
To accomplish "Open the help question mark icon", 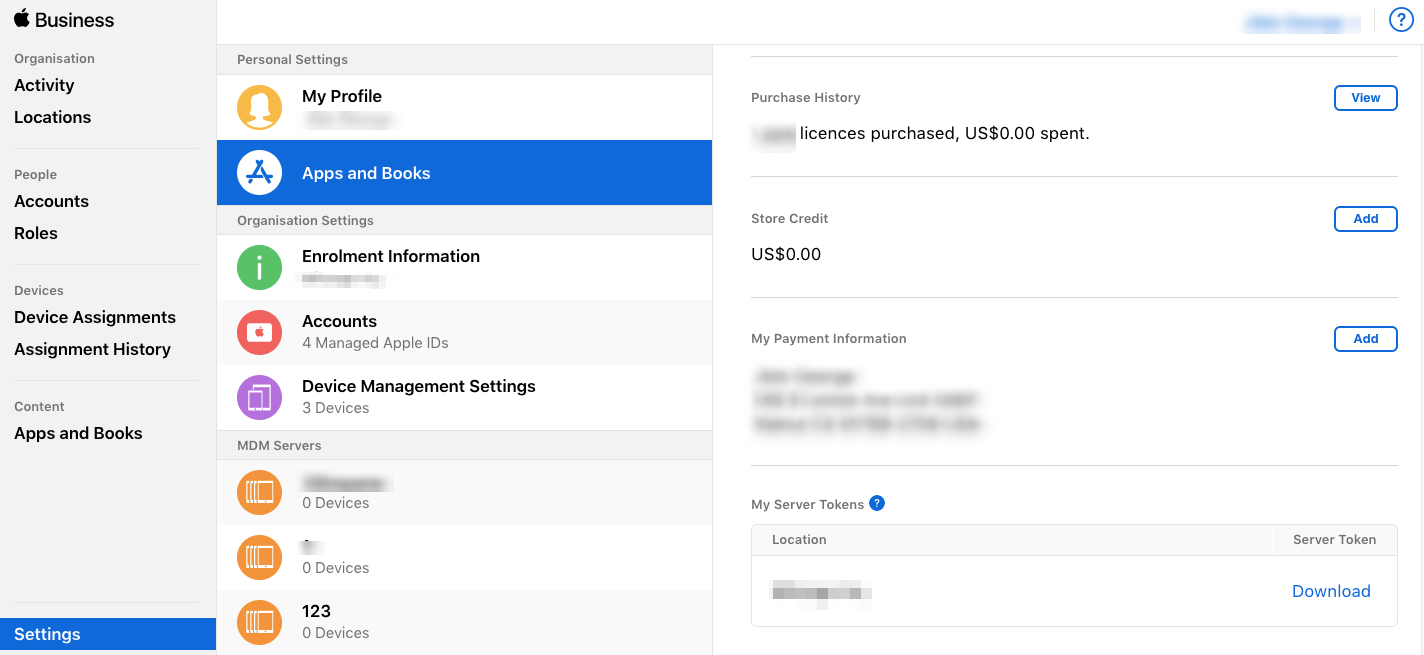I will click(1400, 19).
